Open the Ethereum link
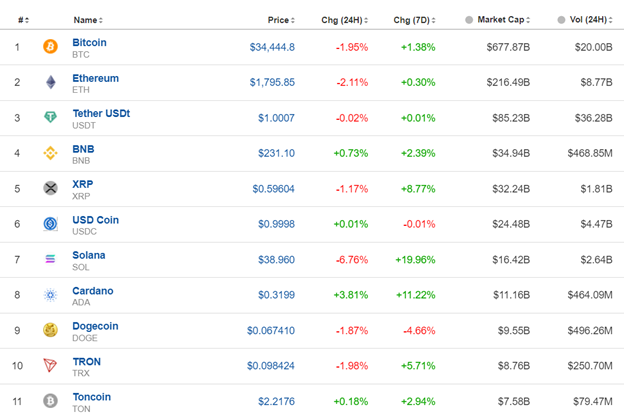Viewport: 624px width, 416px height. point(96,78)
